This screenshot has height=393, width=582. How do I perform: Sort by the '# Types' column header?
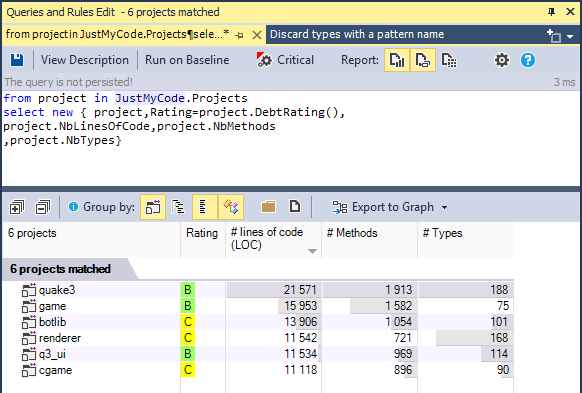point(465,240)
